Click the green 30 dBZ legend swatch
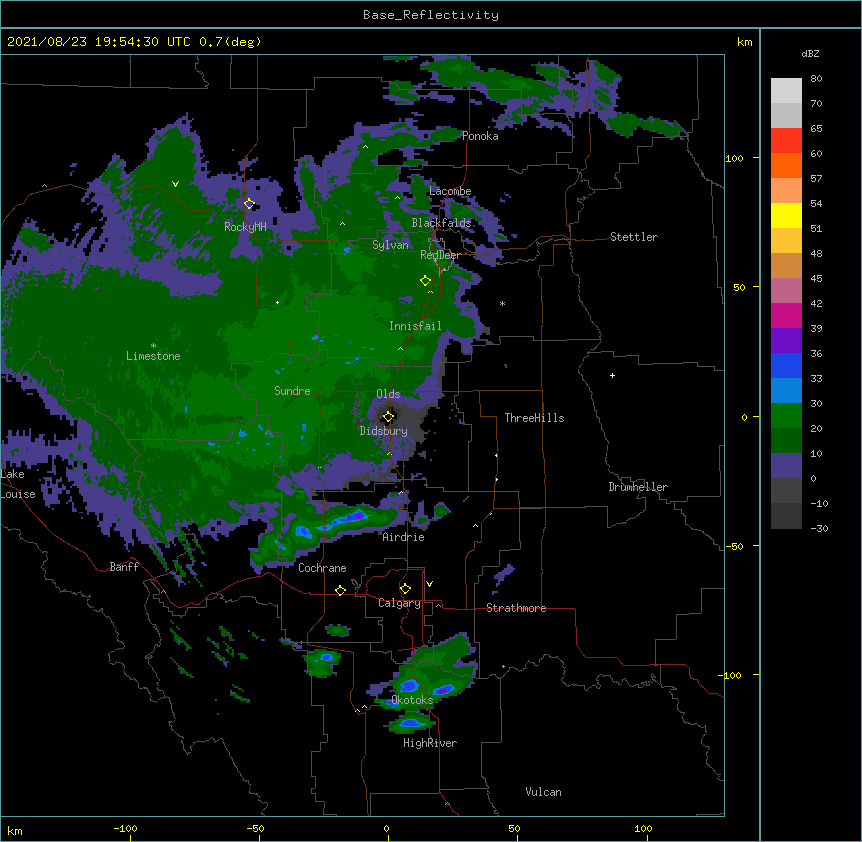The width and height of the screenshot is (862, 842). (786, 416)
